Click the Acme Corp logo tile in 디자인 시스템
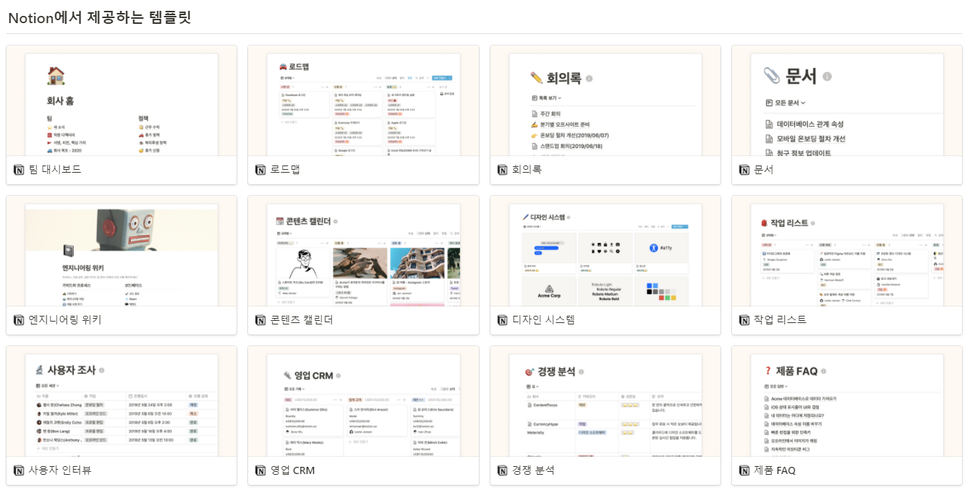The height and width of the screenshot is (495, 970). pos(549,291)
